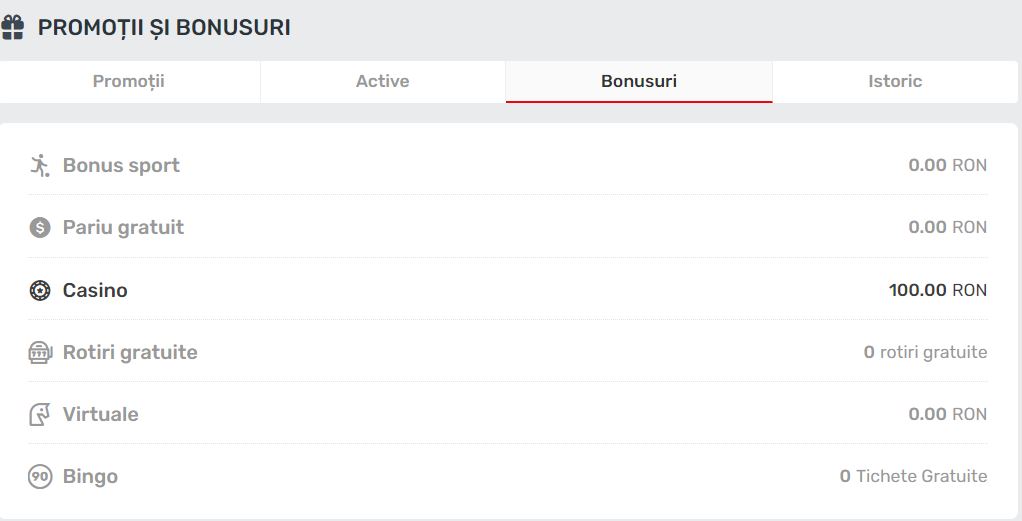Click the Promoții și Bonusuri heading
Screen dimensions: 1022x521
pyautogui.click(x=164, y=27)
